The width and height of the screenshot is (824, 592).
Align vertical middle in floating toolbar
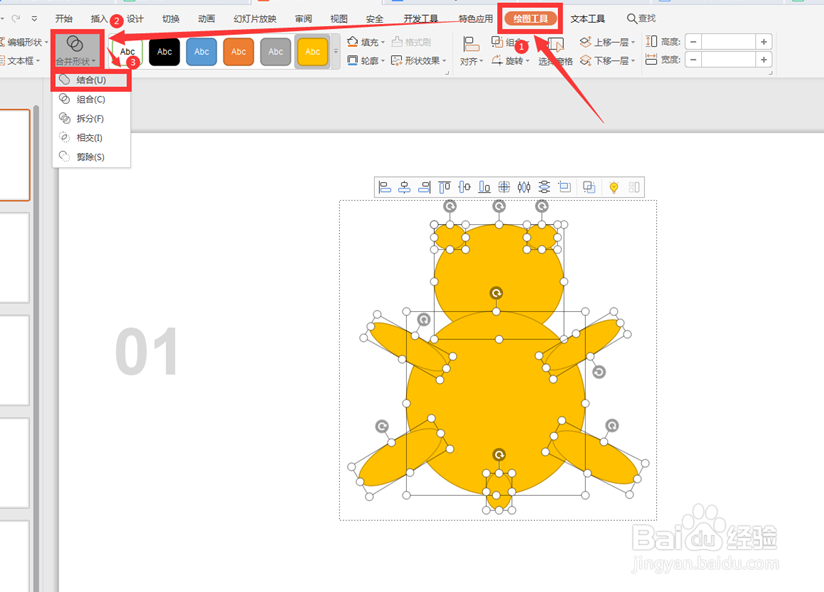tap(465, 187)
